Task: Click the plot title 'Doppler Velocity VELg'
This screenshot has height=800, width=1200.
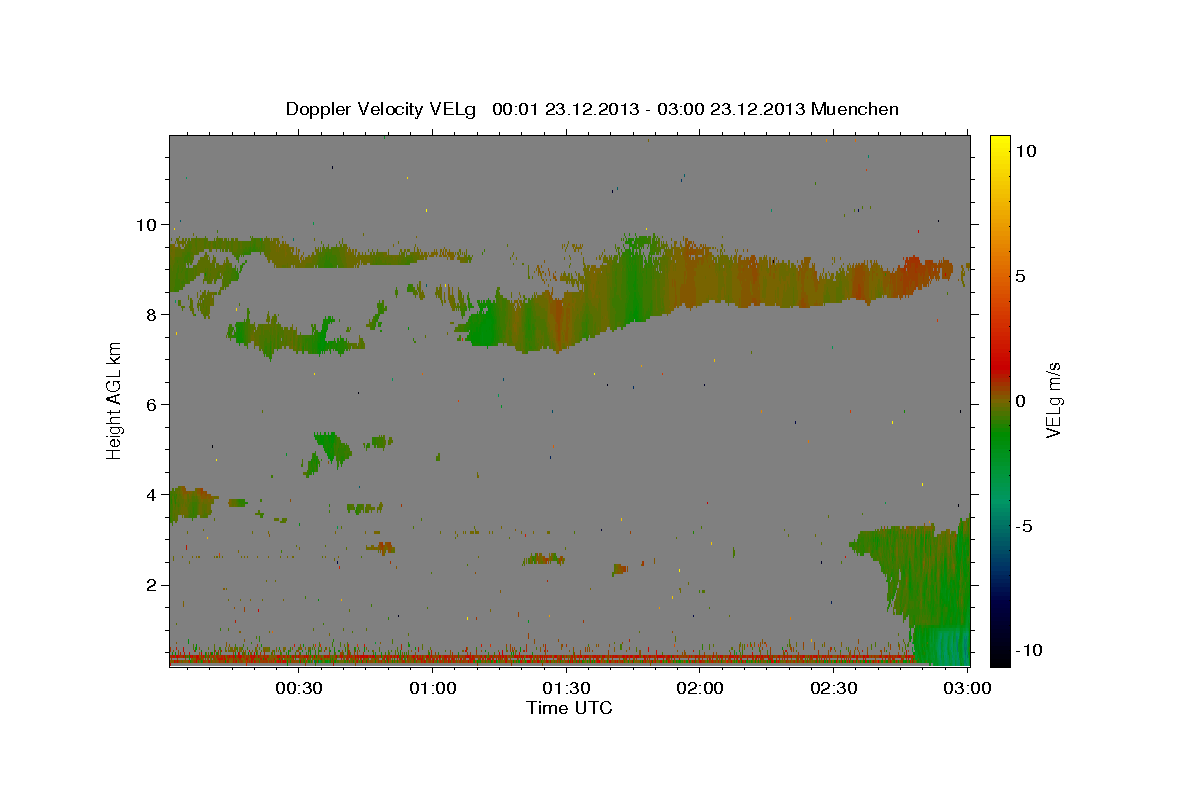Action: (383, 109)
